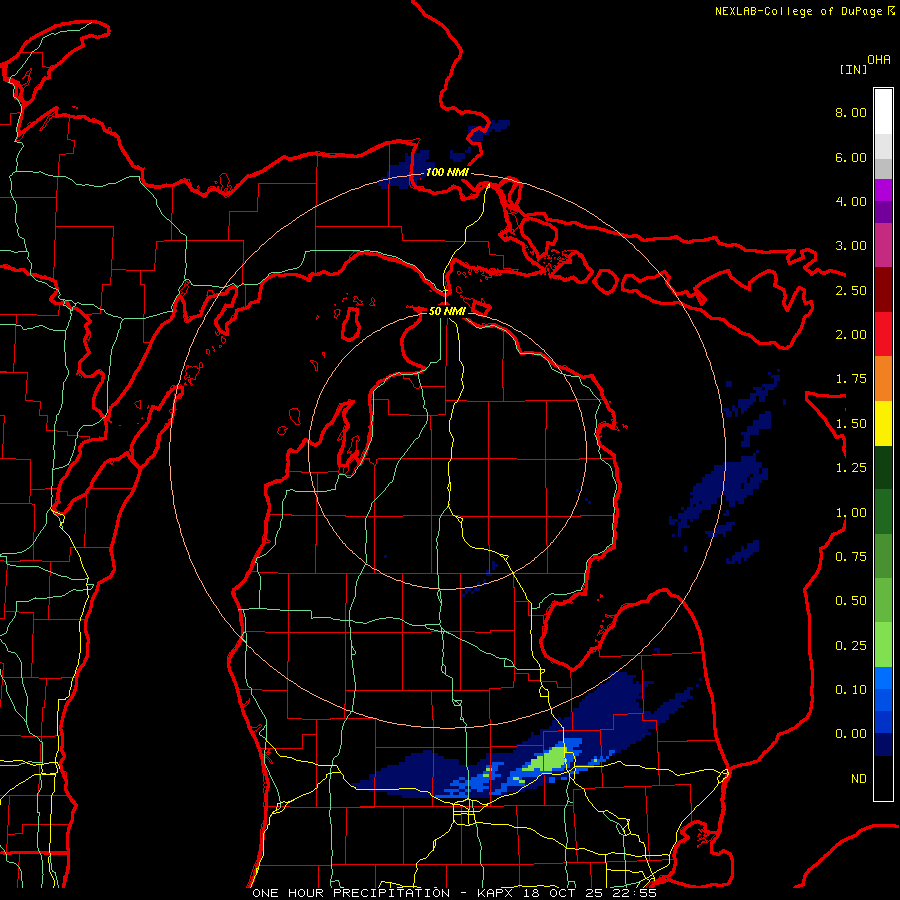Click the [IN] units label

(853, 69)
